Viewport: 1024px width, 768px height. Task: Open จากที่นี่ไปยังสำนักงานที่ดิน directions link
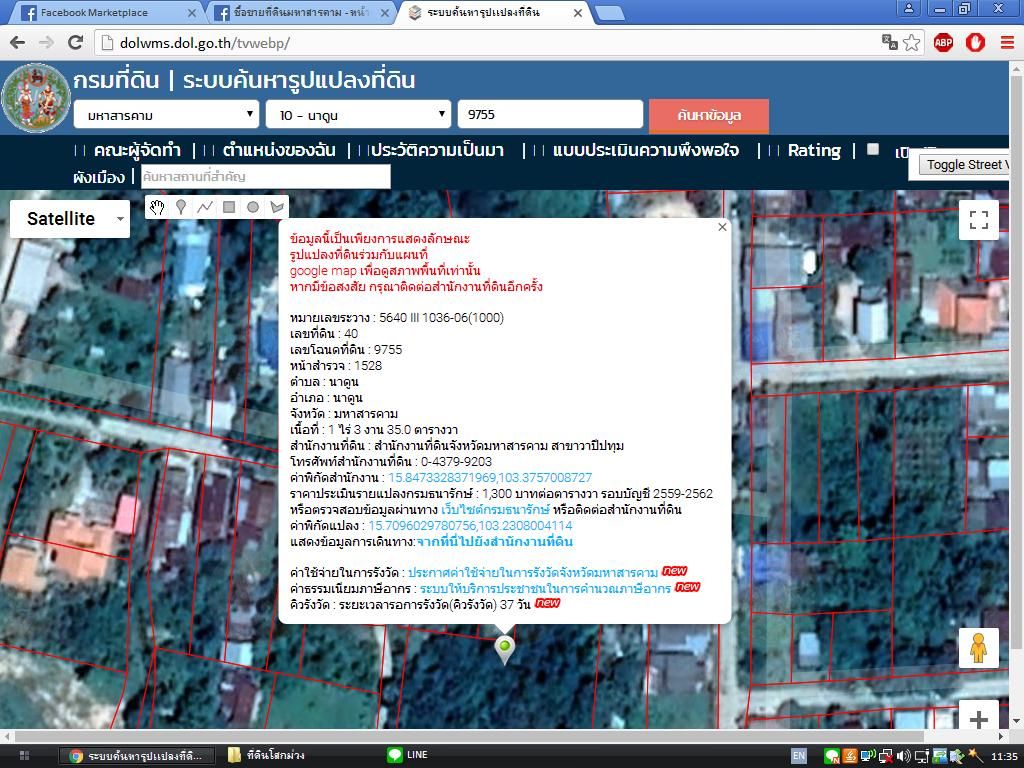click(x=494, y=541)
